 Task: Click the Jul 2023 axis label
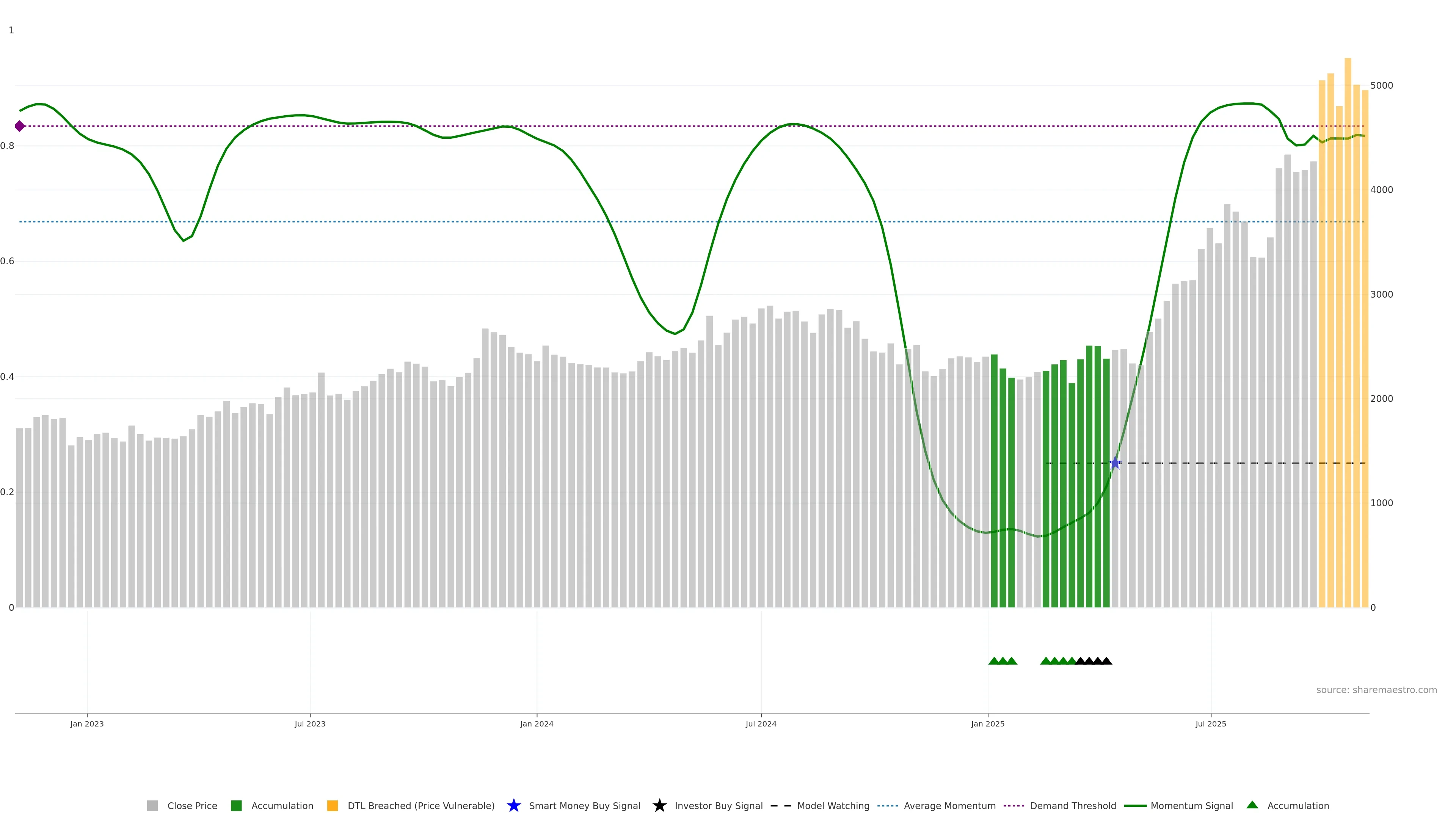tap(310, 723)
